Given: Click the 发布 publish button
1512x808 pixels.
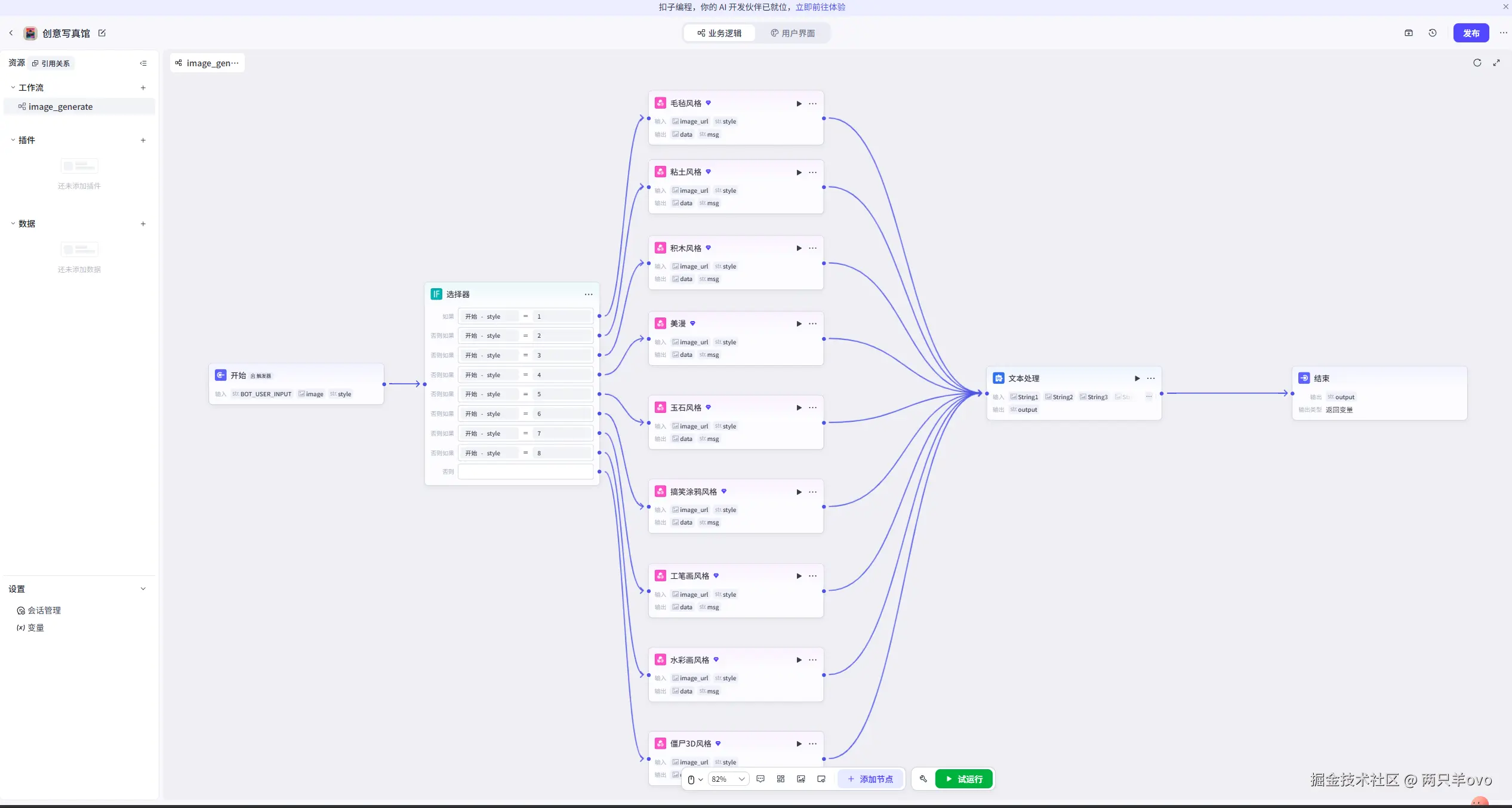Looking at the screenshot, I should tap(1471, 33).
